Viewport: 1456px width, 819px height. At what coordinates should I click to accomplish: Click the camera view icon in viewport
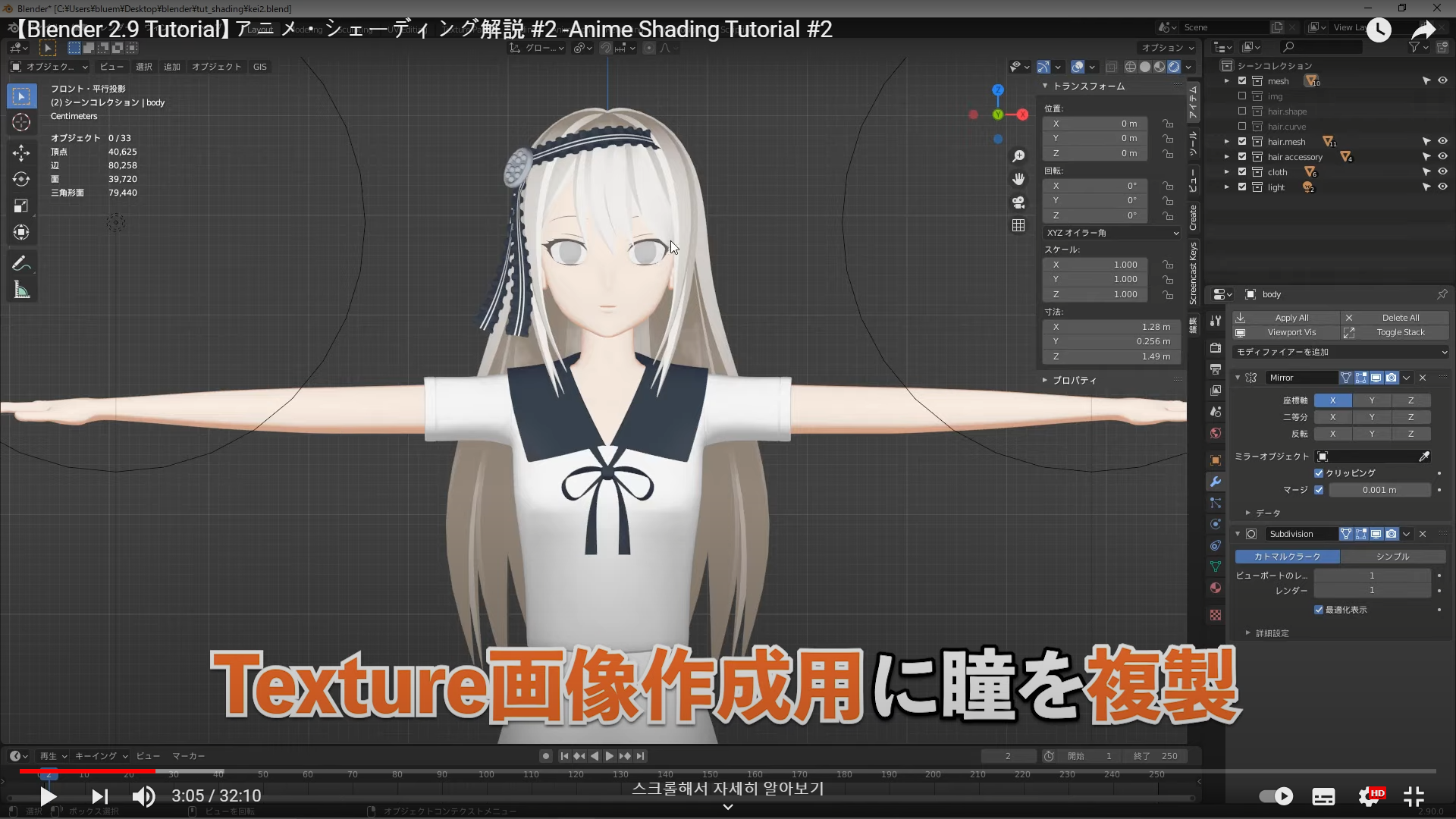(x=1018, y=202)
